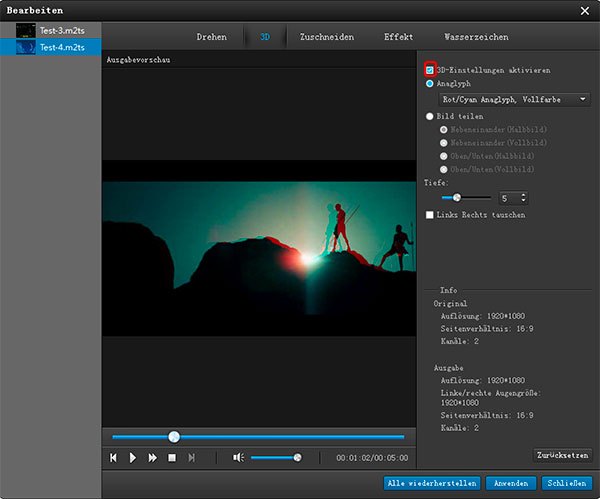The height and width of the screenshot is (499, 600).
Task: Click the Zurücksetzen button
Action: (x=562, y=455)
